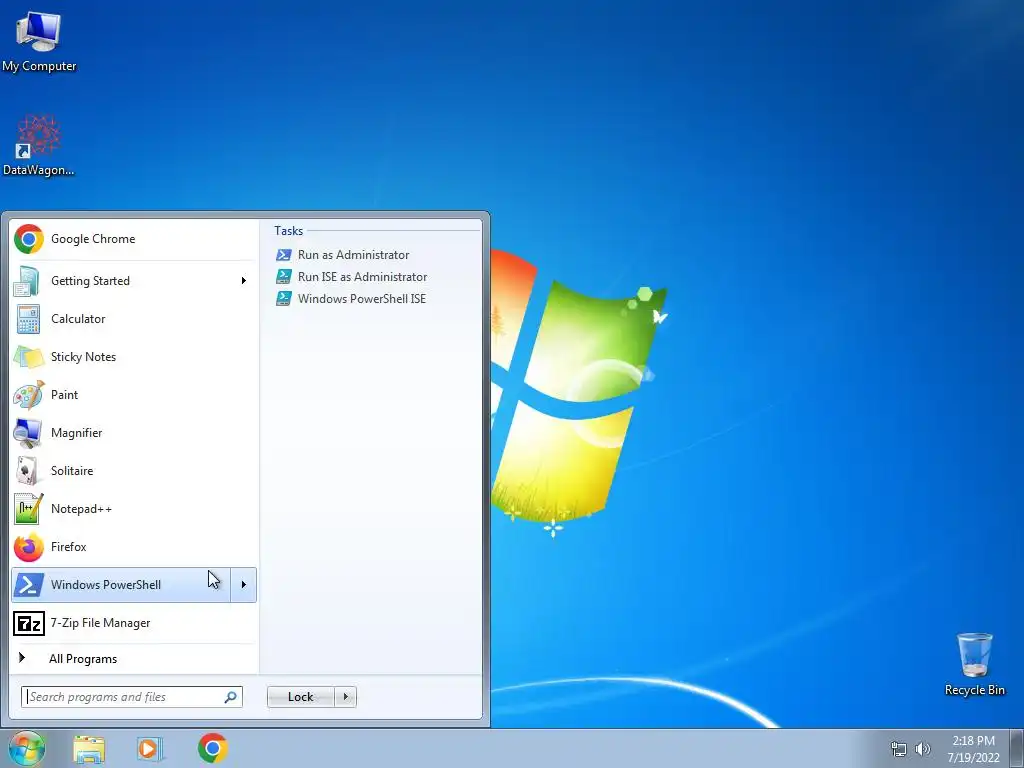Click the volume speaker tray icon

tap(922, 749)
